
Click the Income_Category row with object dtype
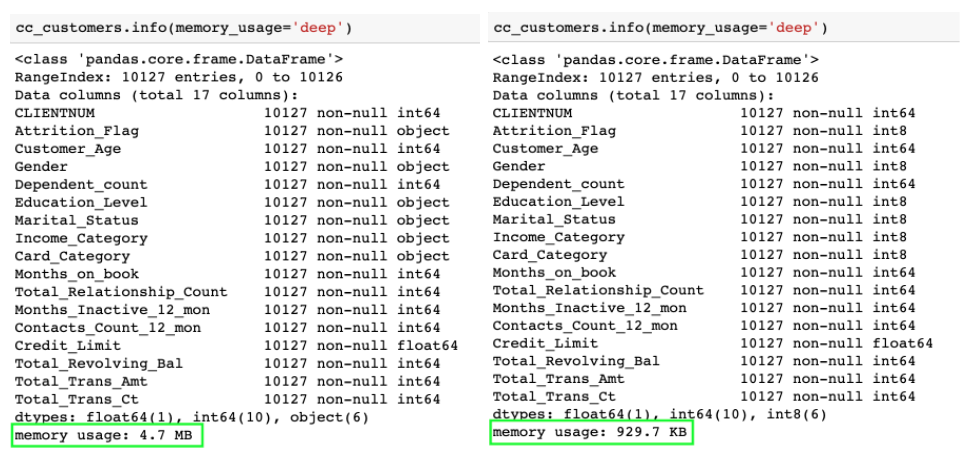click(230, 239)
